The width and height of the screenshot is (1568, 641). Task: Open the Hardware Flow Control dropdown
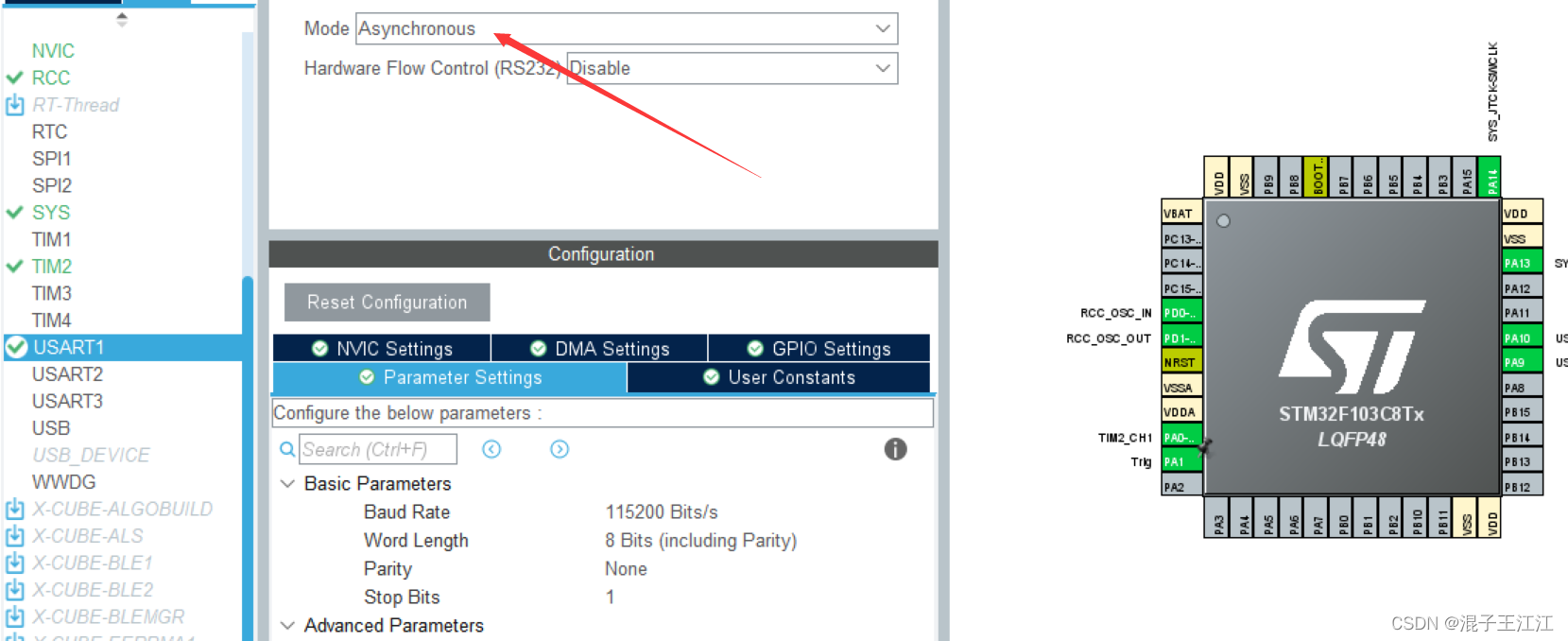click(x=732, y=68)
